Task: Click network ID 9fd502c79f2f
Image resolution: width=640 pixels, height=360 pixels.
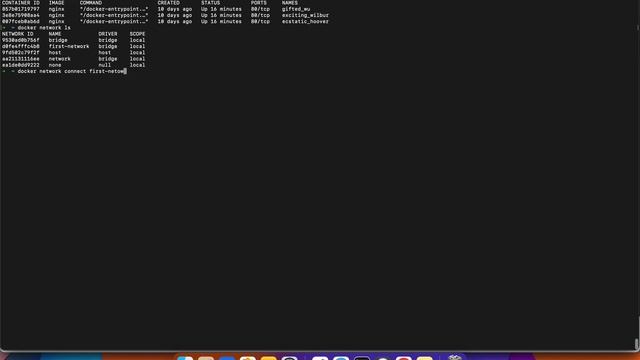Action: (21, 52)
